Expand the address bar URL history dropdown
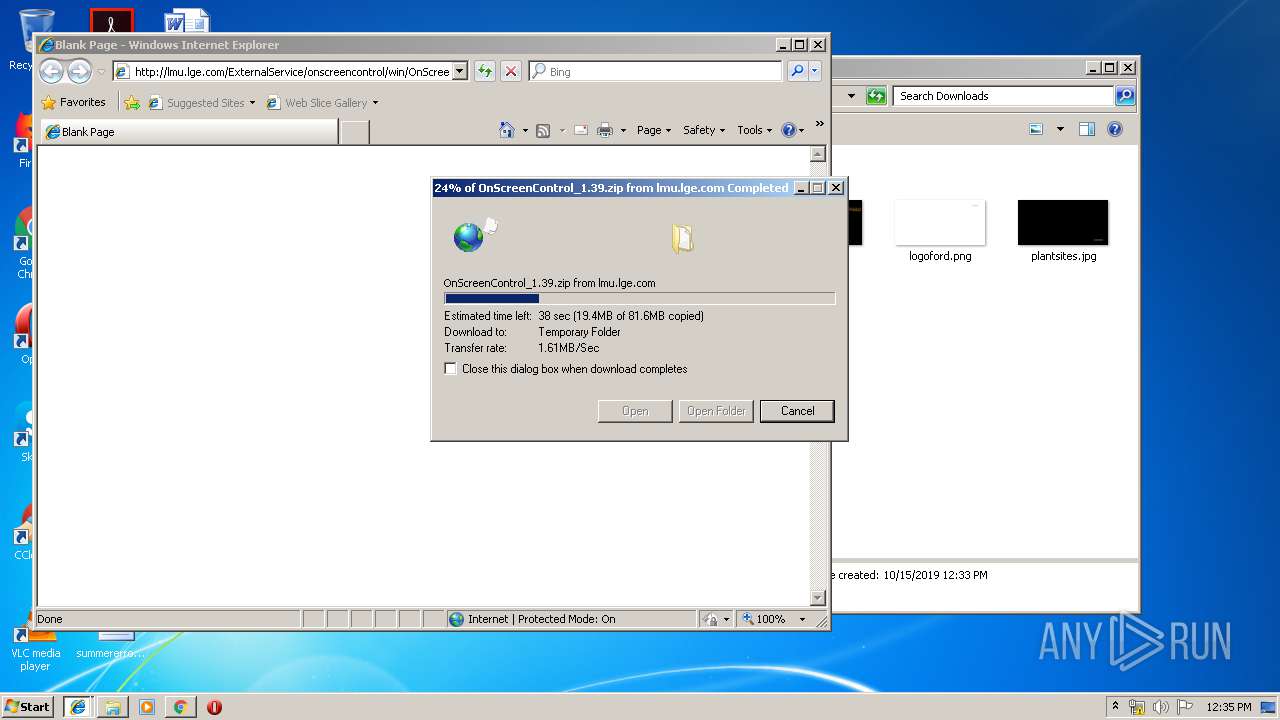Image resolution: width=1280 pixels, height=720 pixels. click(460, 72)
